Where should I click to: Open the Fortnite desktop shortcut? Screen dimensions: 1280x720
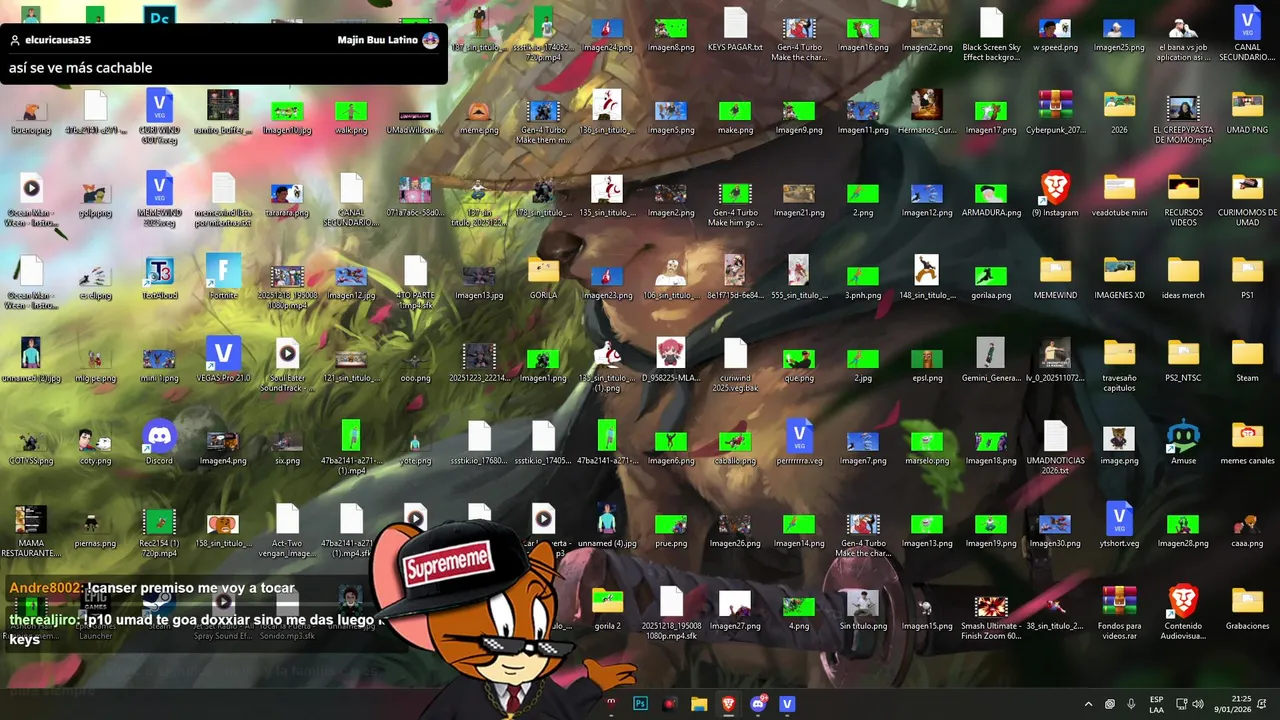(x=223, y=277)
